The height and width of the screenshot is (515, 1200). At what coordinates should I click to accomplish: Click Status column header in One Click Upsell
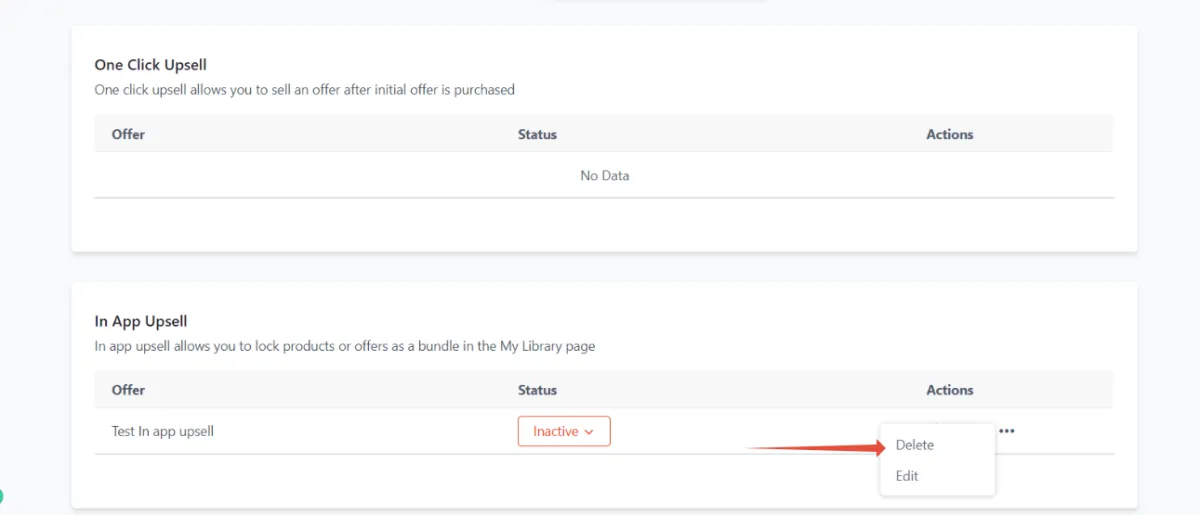[537, 134]
